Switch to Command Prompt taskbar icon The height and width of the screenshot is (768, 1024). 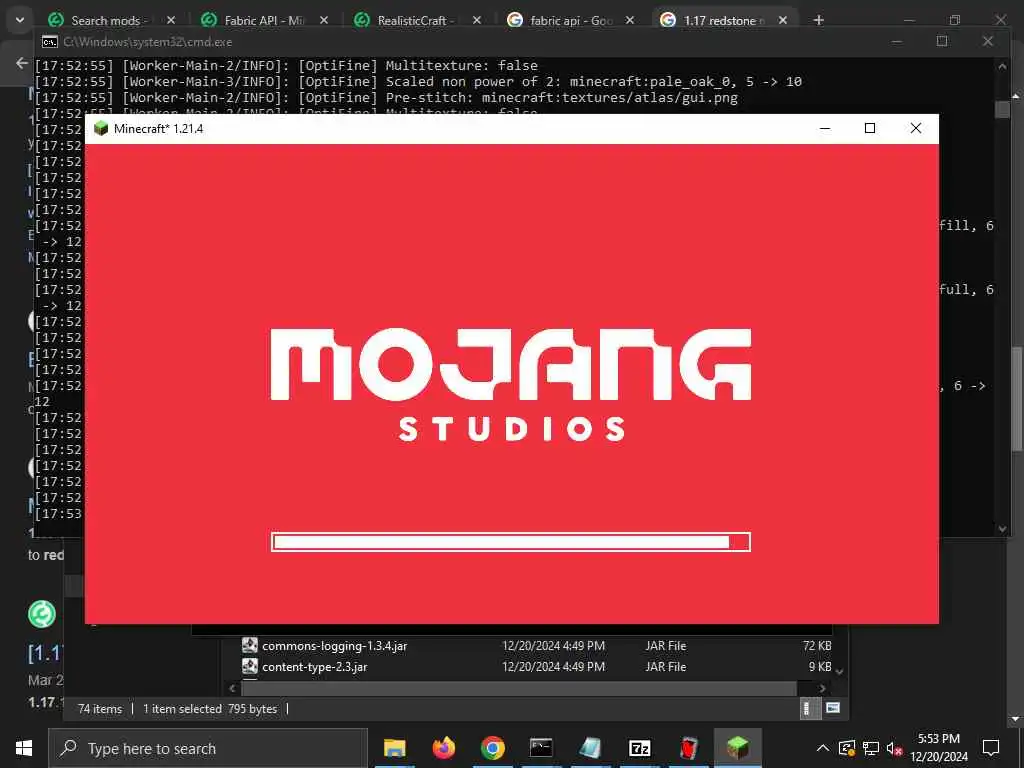click(541, 748)
